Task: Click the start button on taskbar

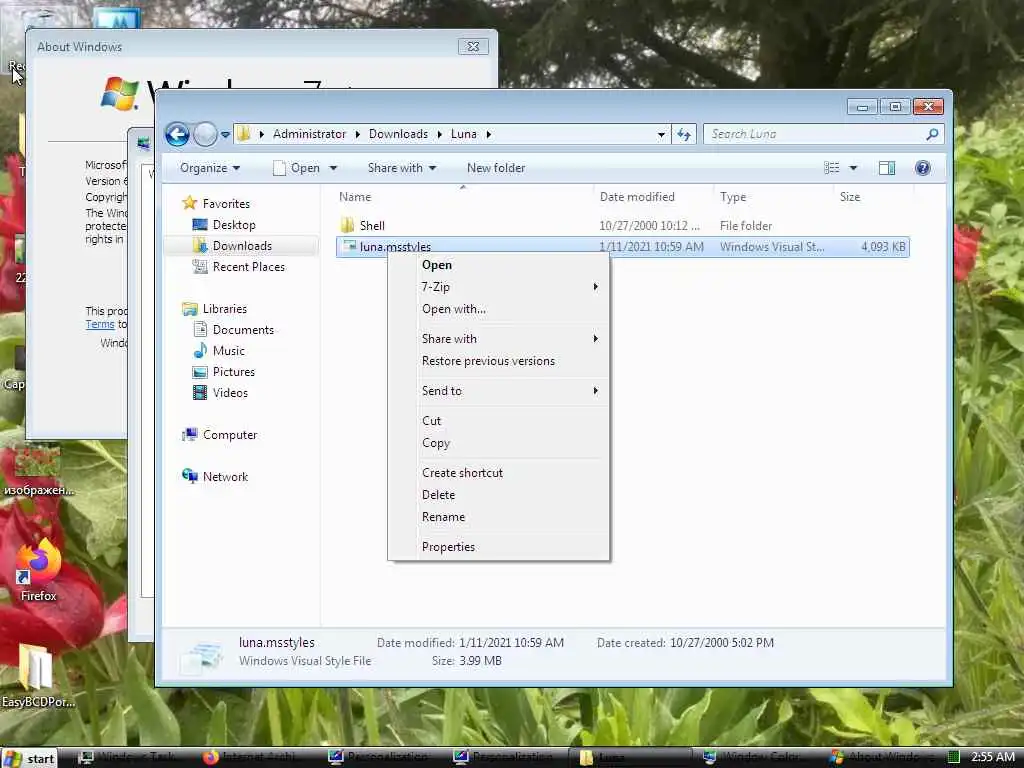Action: pos(29,758)
